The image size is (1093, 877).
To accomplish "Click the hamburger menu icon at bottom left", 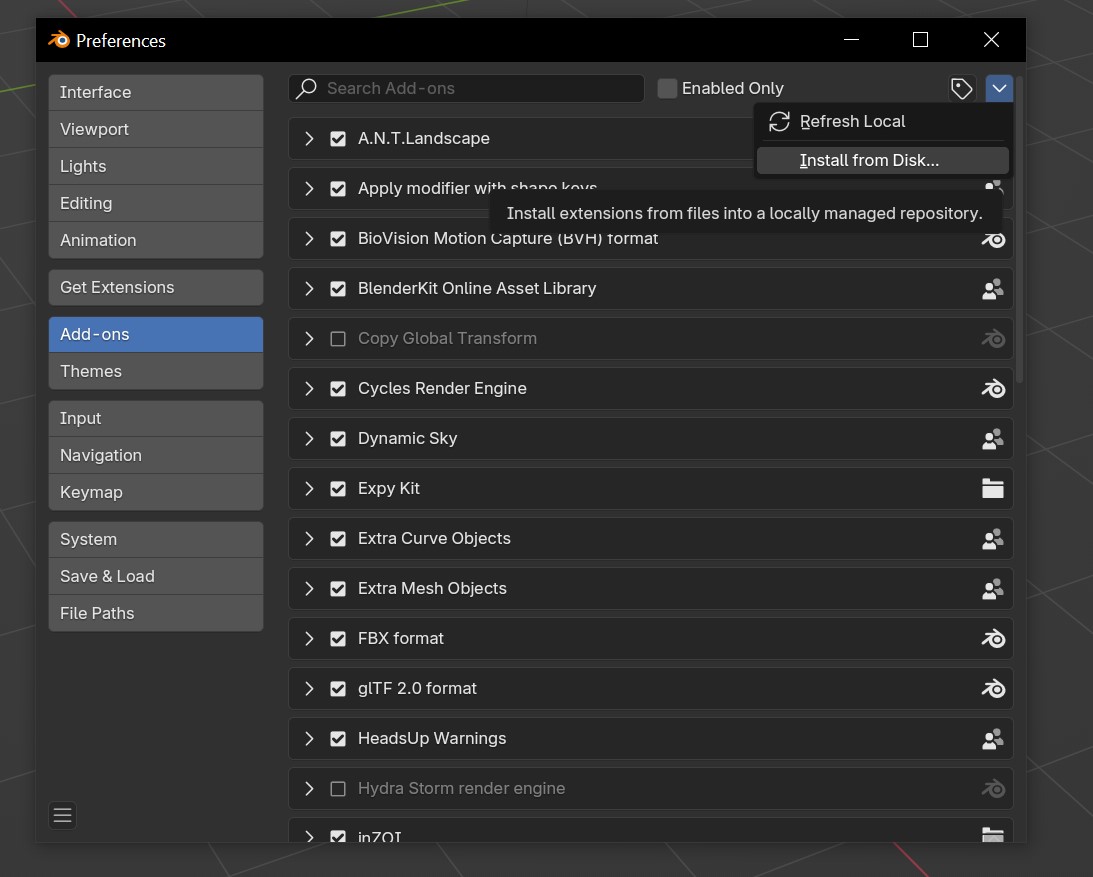I will coord(63,815).
